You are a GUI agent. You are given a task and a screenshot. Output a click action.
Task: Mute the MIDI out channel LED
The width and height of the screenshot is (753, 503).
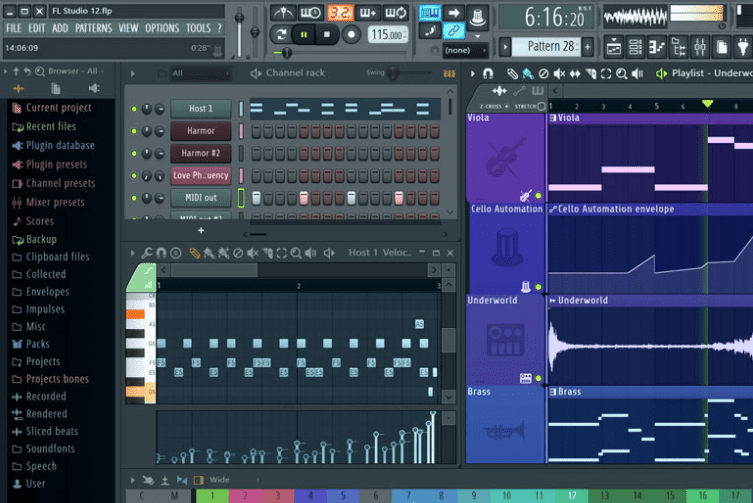coord(134,198)
